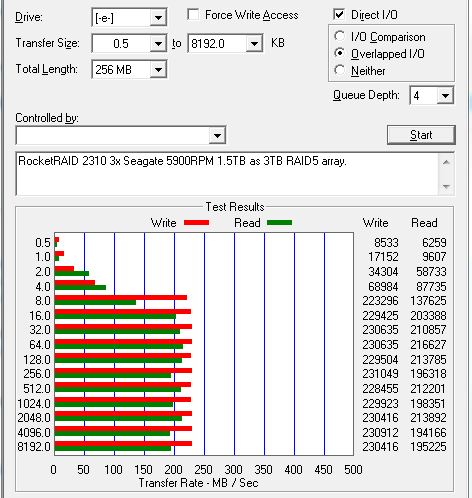The image size is (472, 498).
Task: Click the description box scroll down arrow
Action: [446, 186]
